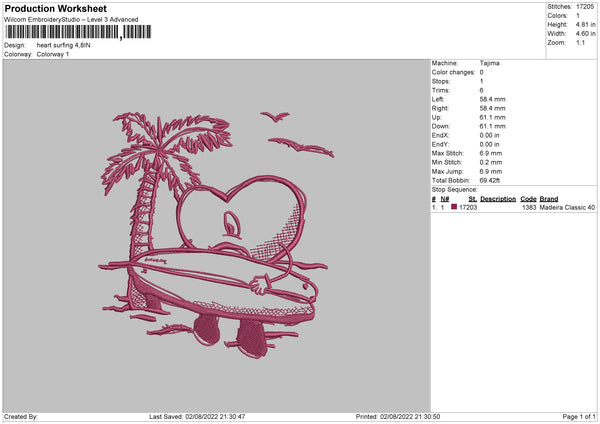Select the Code column header

coord(528,199)
